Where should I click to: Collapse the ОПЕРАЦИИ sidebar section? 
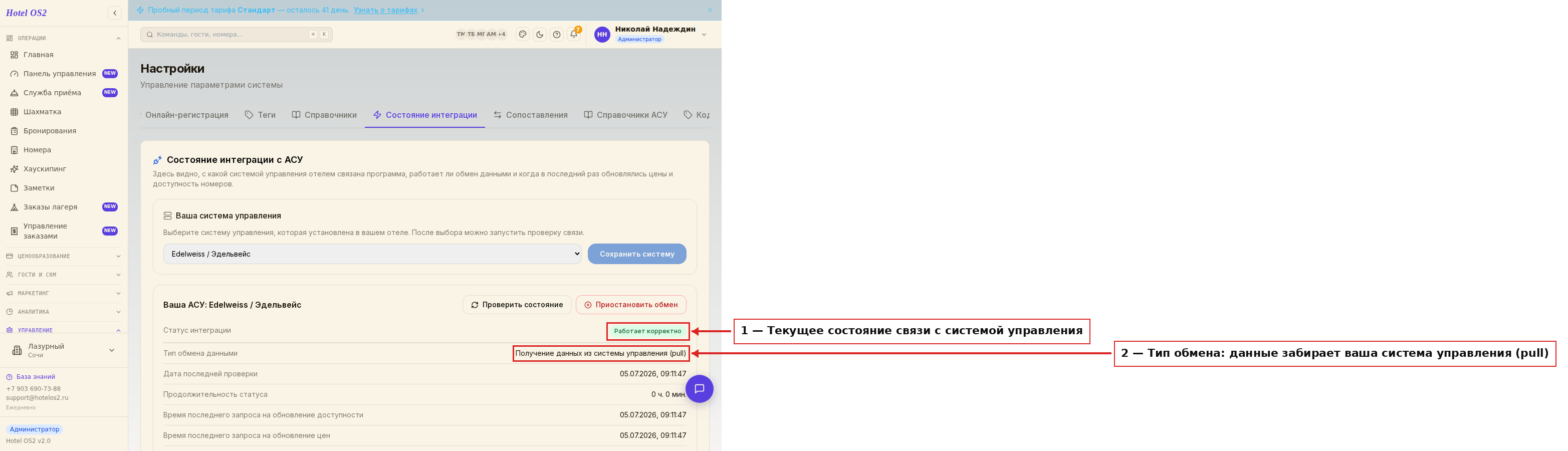click(64, 39)
